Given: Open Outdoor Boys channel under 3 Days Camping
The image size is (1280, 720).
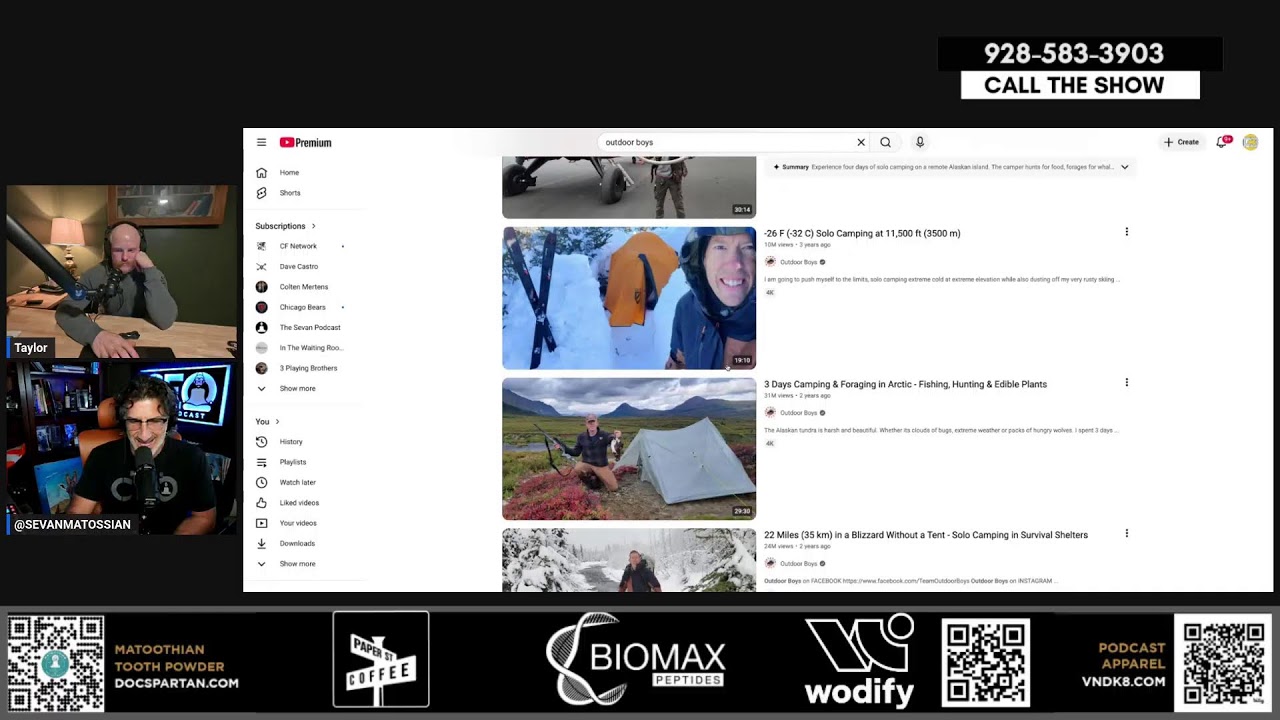Looking at the screenshot, I should [x=798, y=413].
